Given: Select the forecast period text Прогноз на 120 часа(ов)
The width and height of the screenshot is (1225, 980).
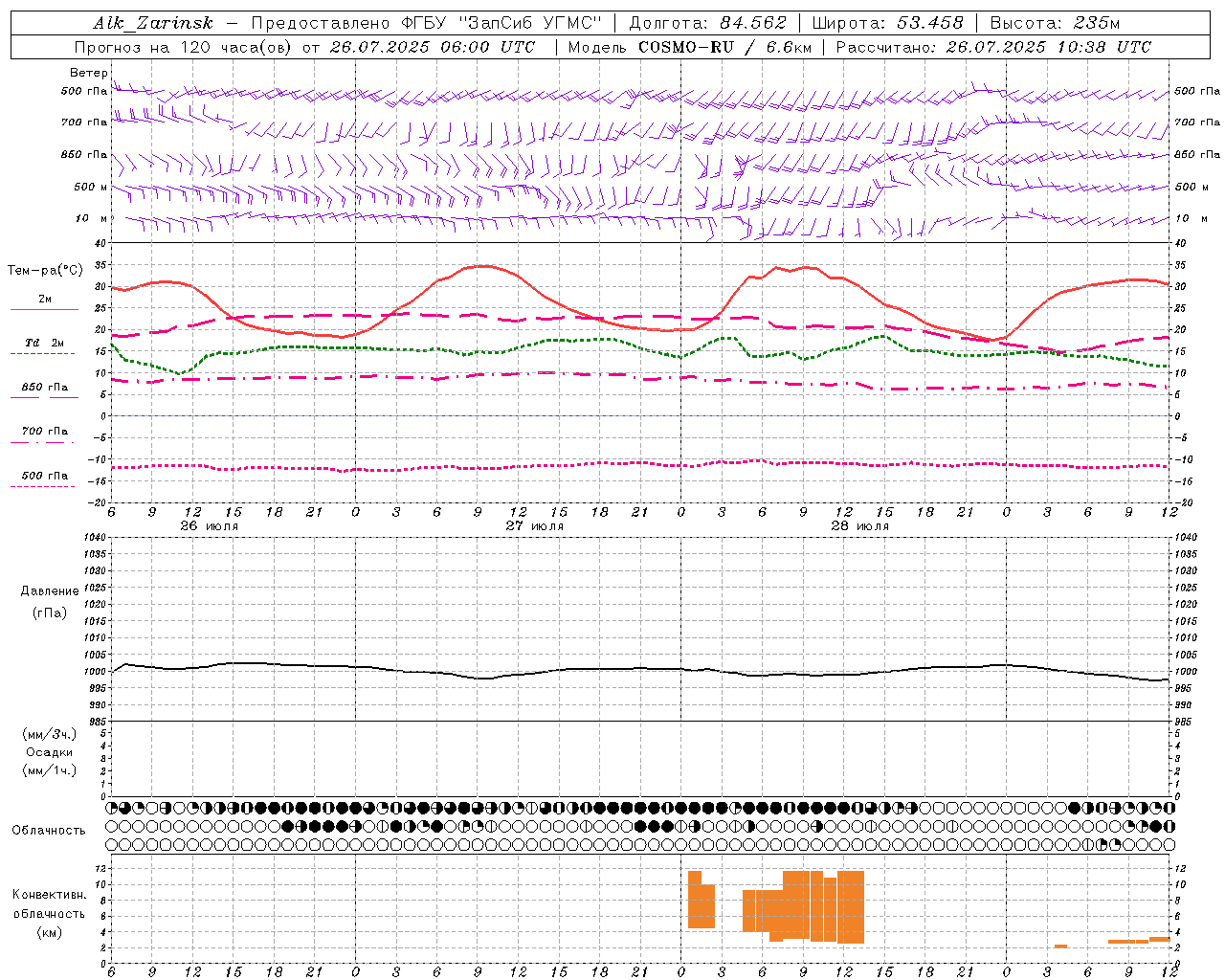Looking at the screenshot, I should (x=184, y=47).
